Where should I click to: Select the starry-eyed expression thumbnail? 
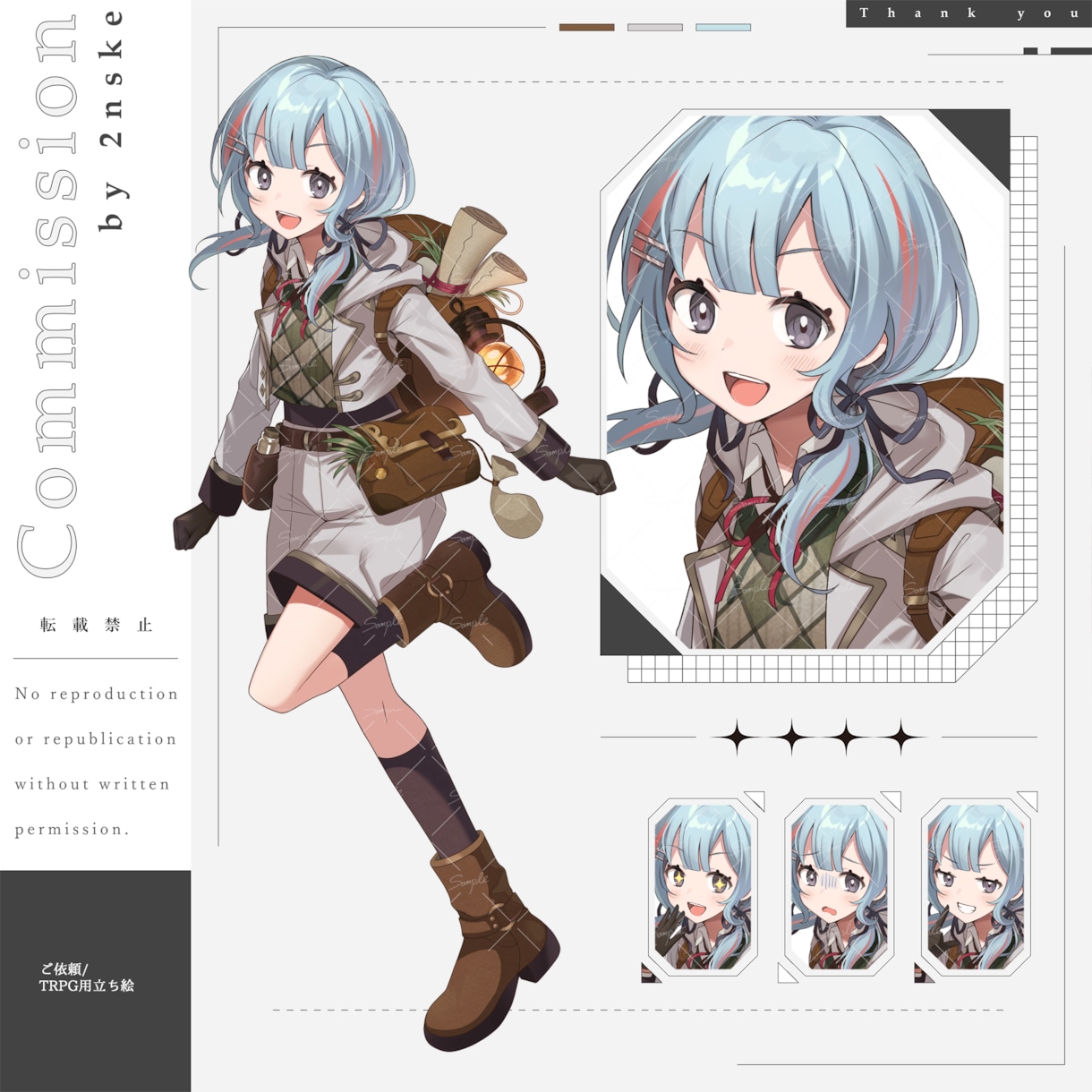pos(703,886)
